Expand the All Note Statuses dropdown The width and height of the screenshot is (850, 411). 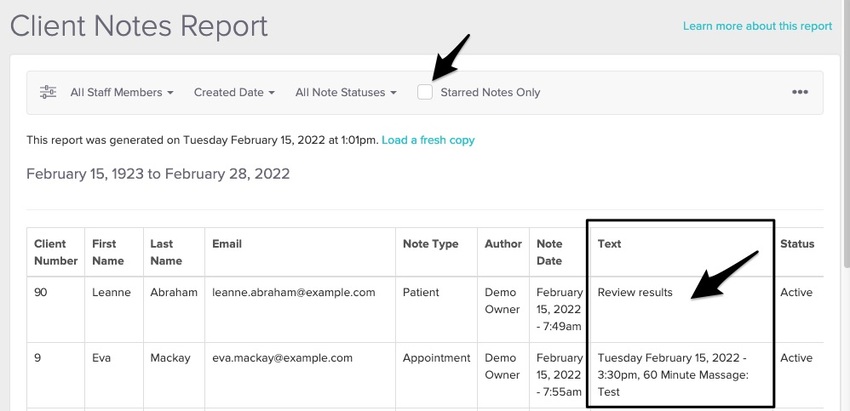pyautogui.click(x=346, y=92)
